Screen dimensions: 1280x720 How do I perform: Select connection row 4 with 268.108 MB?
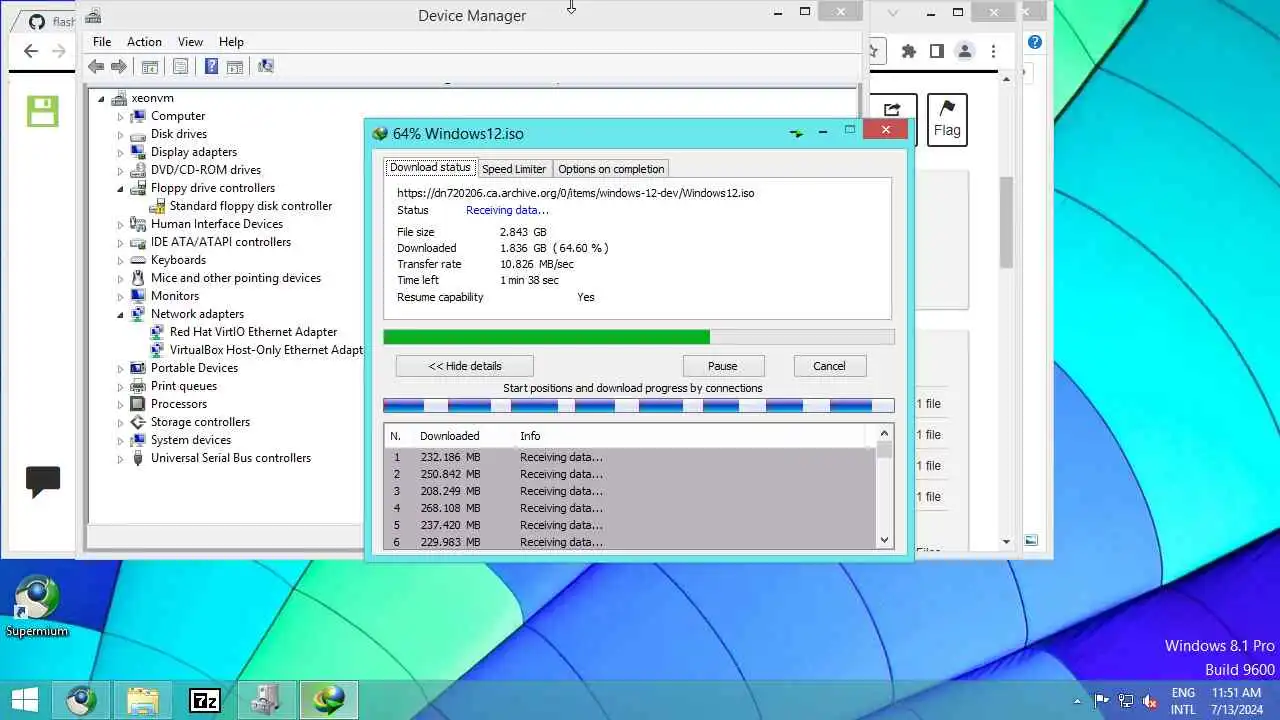pyautogui.click(x=631, y=508)
